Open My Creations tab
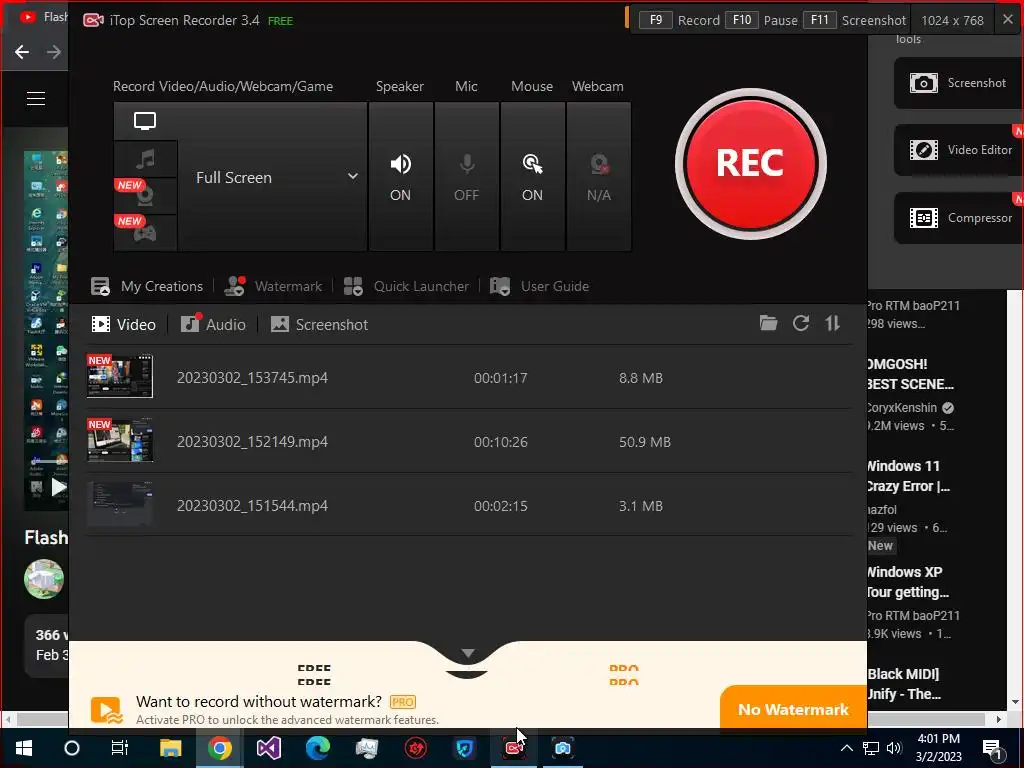Screen dimensions: 1024x768 tap(147, 286)
